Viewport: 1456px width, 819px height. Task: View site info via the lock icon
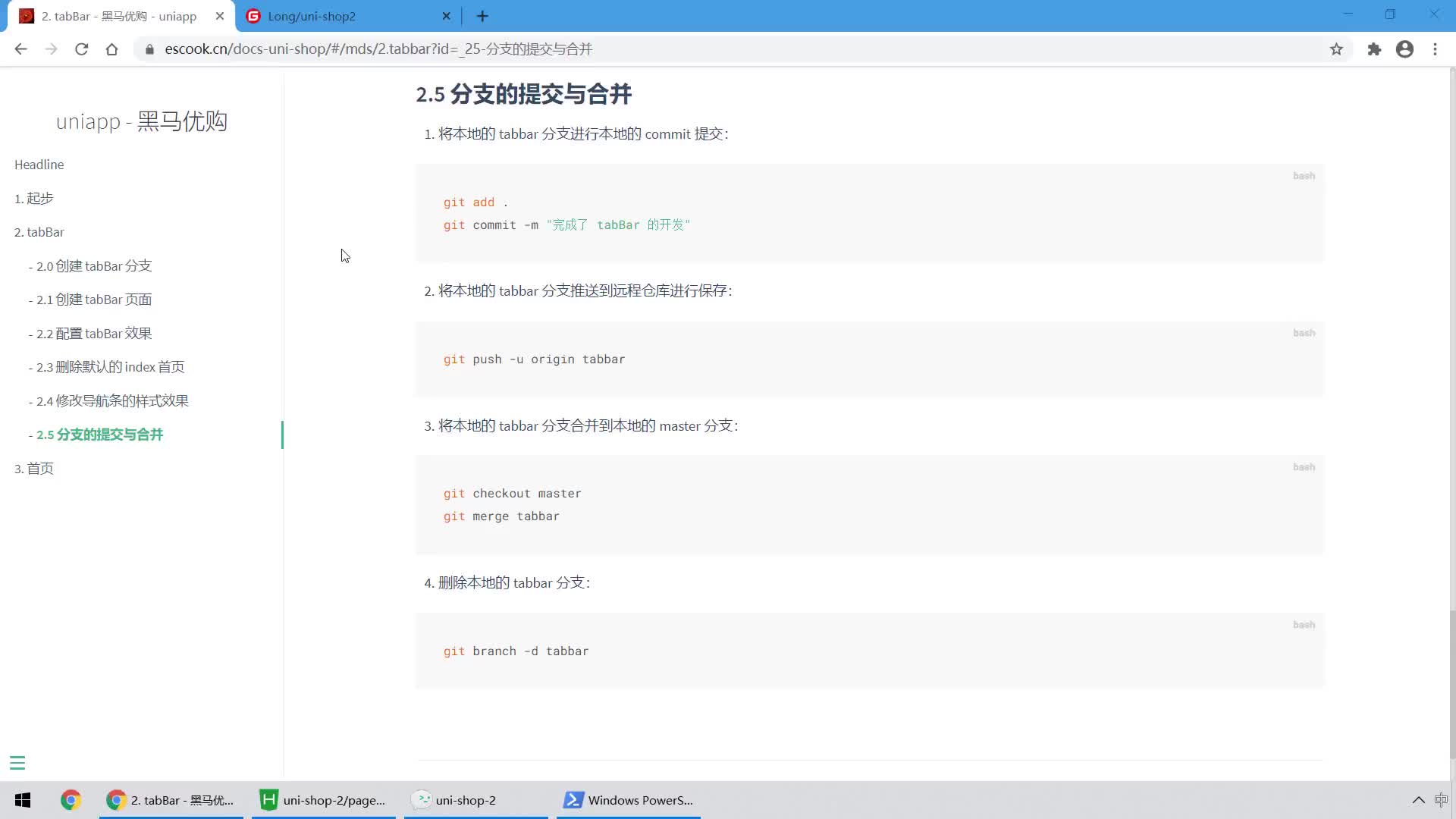pyautogui.click(x=149, y=49)
